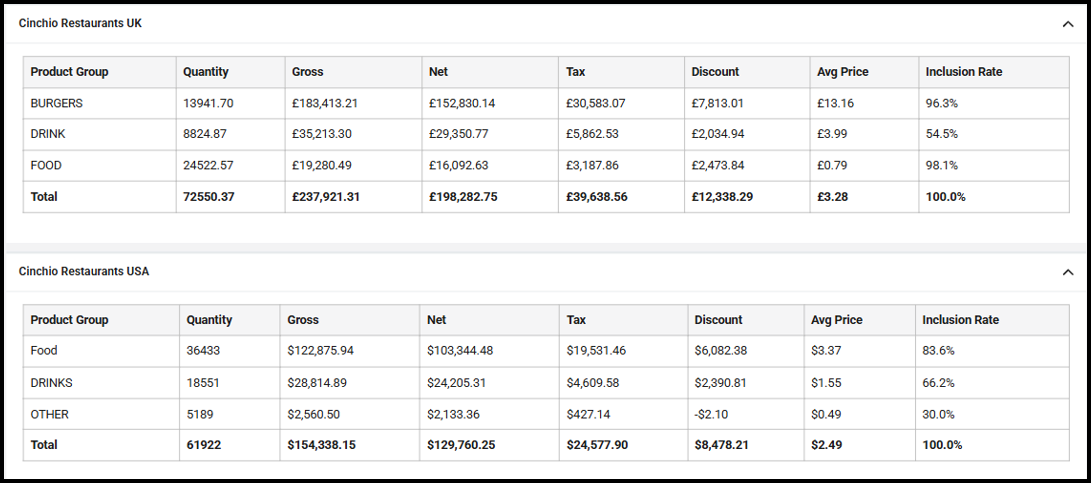Click the Cinchio Restaurants USA heading
Image resolution: width=1091 pixels, height=483 pixels.
coord(84,271)
